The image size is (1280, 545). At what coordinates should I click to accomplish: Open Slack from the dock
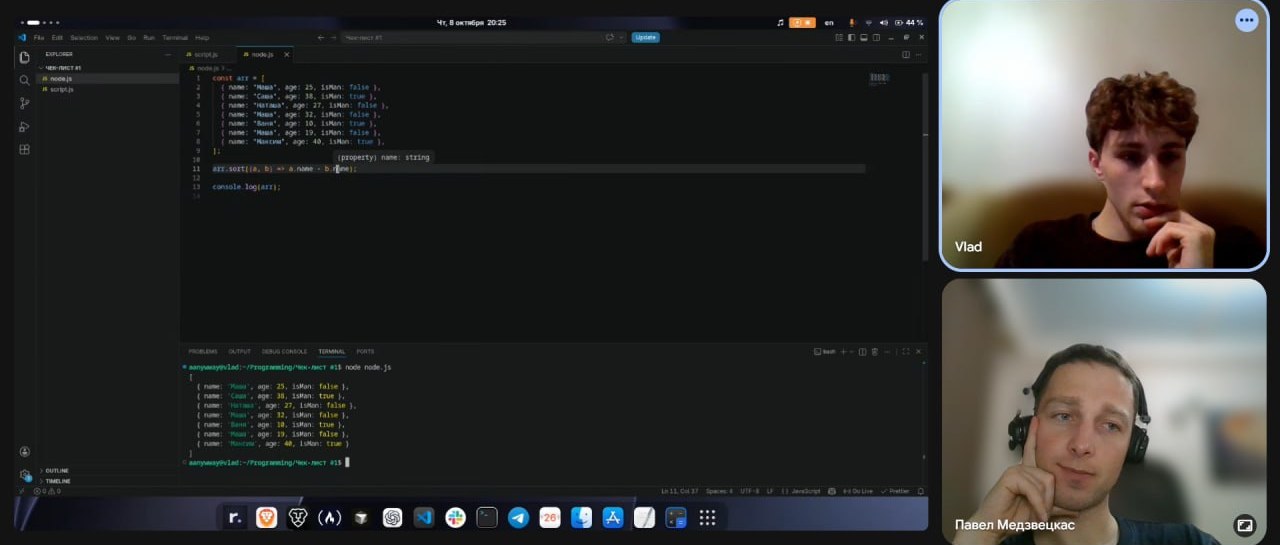click(455, 517)
